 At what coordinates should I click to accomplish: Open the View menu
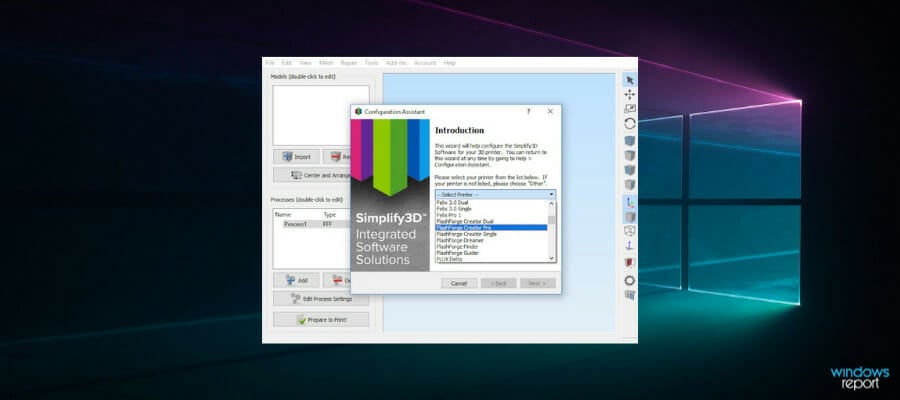pyautogui.click(x=305, y=63)
